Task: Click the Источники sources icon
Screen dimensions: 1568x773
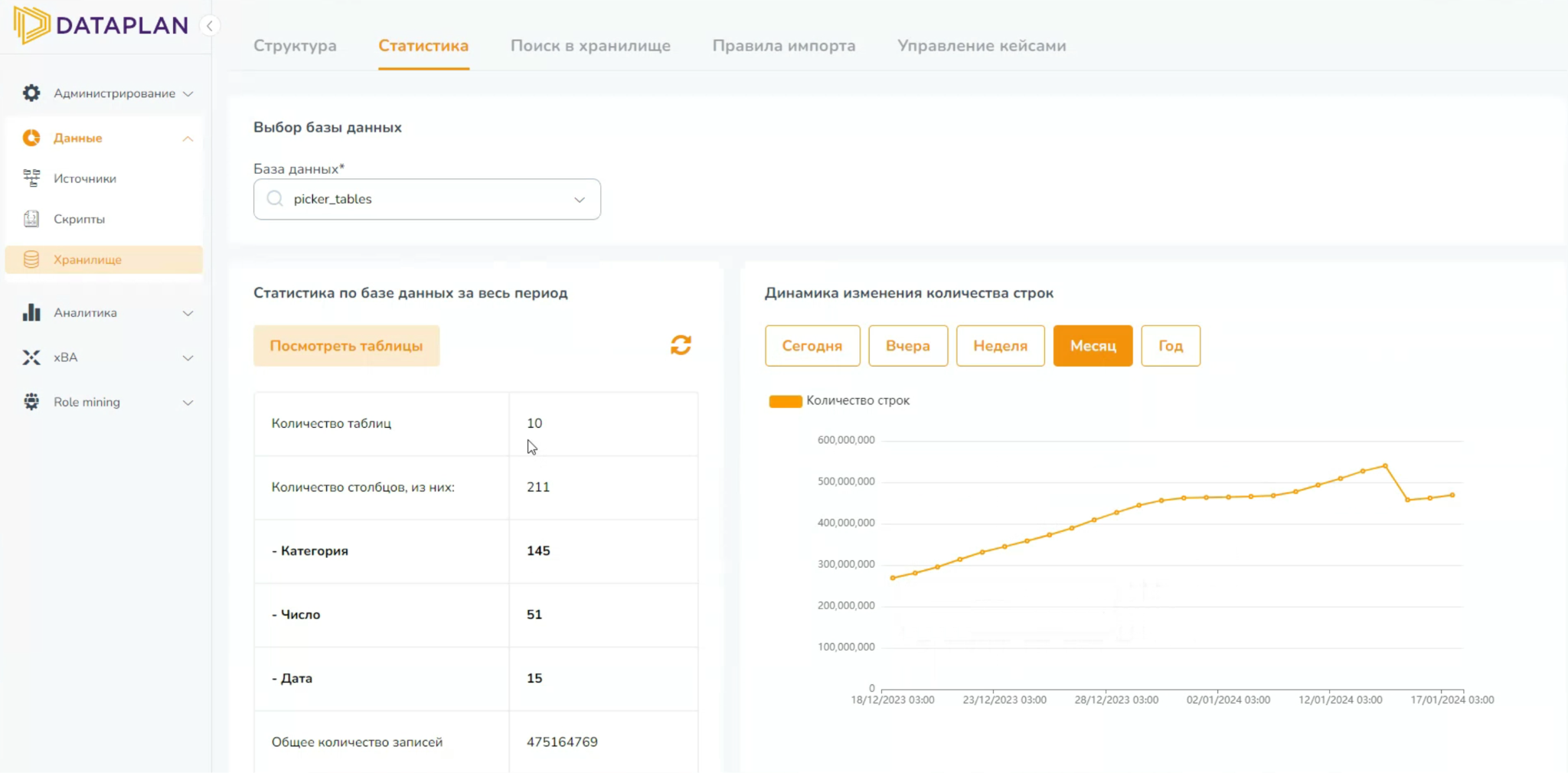Action: [x=31, y=178]
